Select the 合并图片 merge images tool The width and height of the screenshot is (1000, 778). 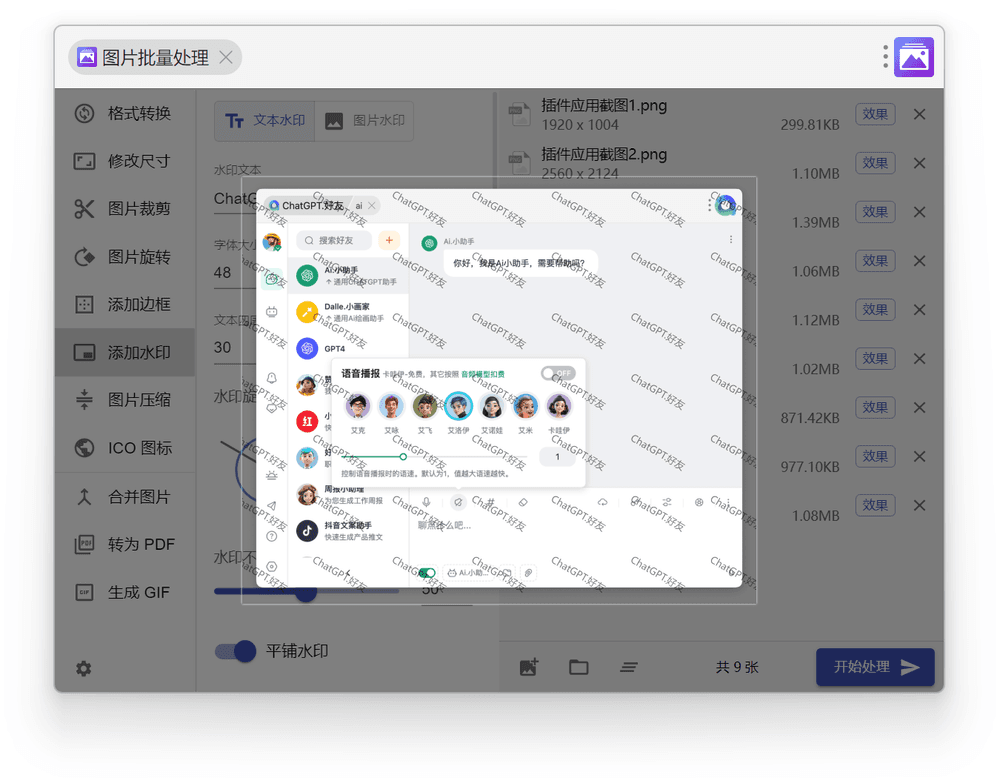125,497
